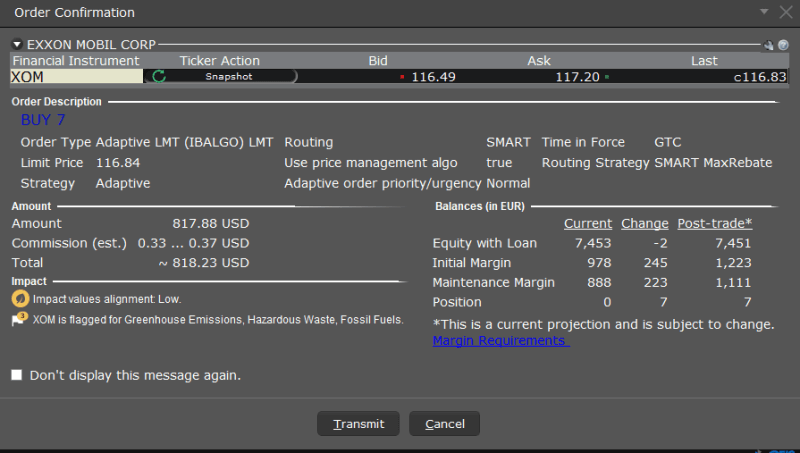
Task: Click the Initial Margin change value 245
Action: [x=656, y=263]
